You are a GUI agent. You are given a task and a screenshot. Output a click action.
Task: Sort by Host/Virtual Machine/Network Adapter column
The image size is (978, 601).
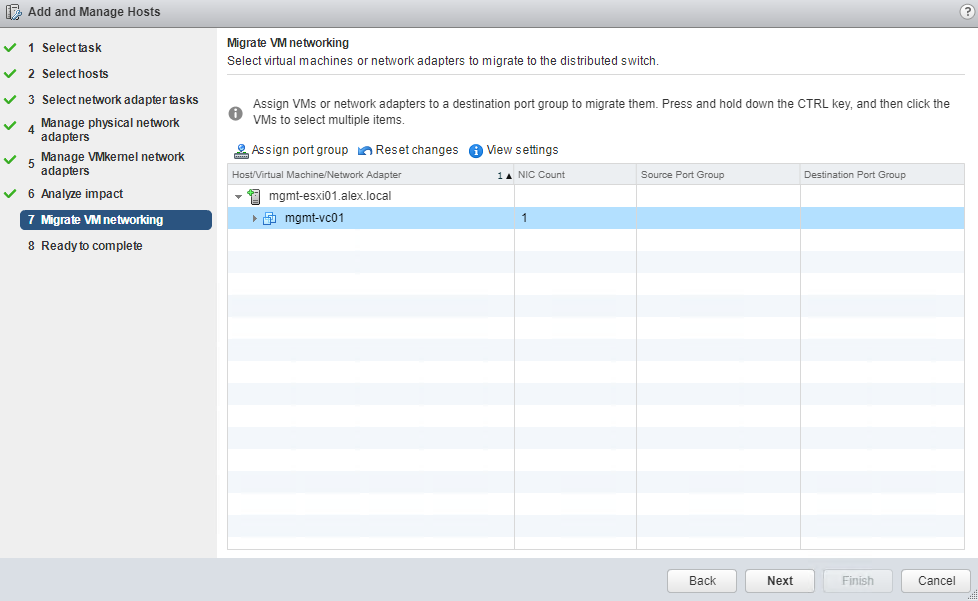[370, 175]
